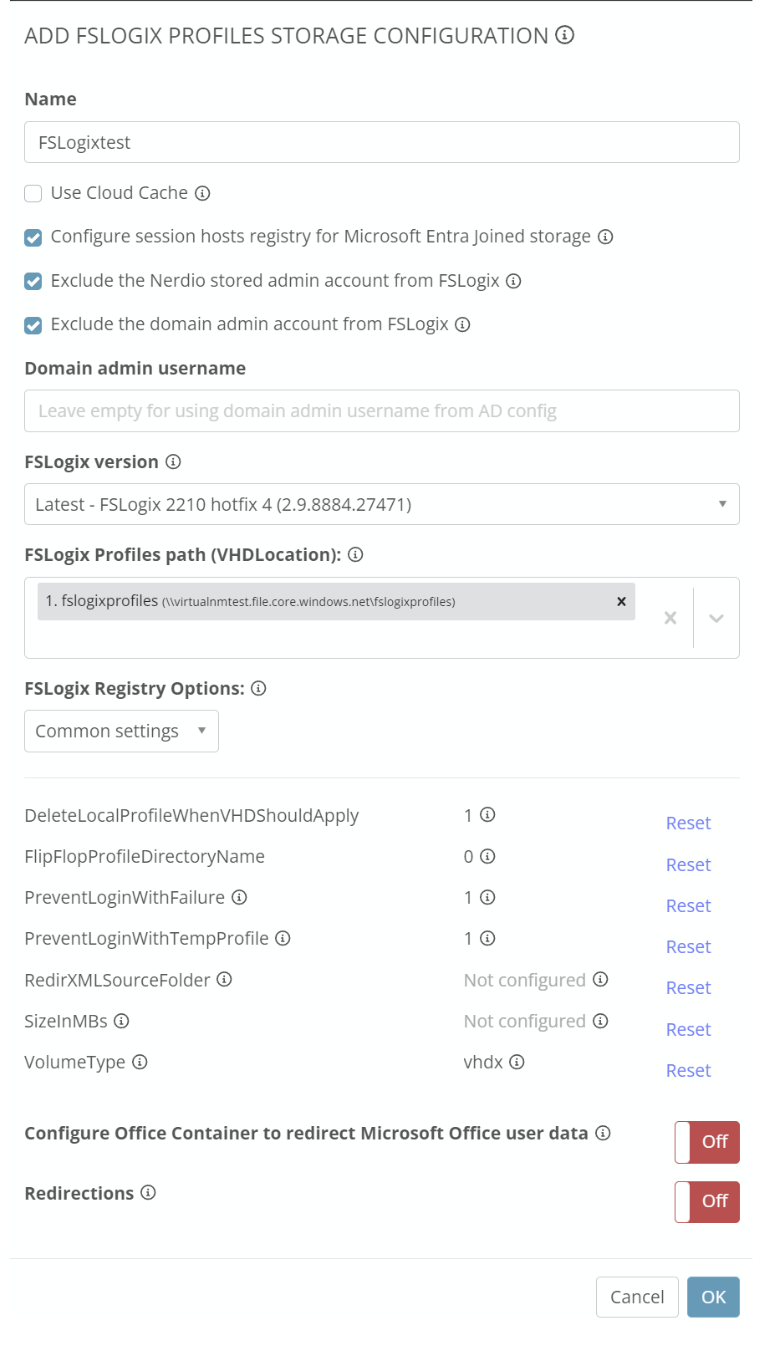Expand the VHDLocation path chevron
The width and height of the screenshot is (770, 1346).
(716, 618)
